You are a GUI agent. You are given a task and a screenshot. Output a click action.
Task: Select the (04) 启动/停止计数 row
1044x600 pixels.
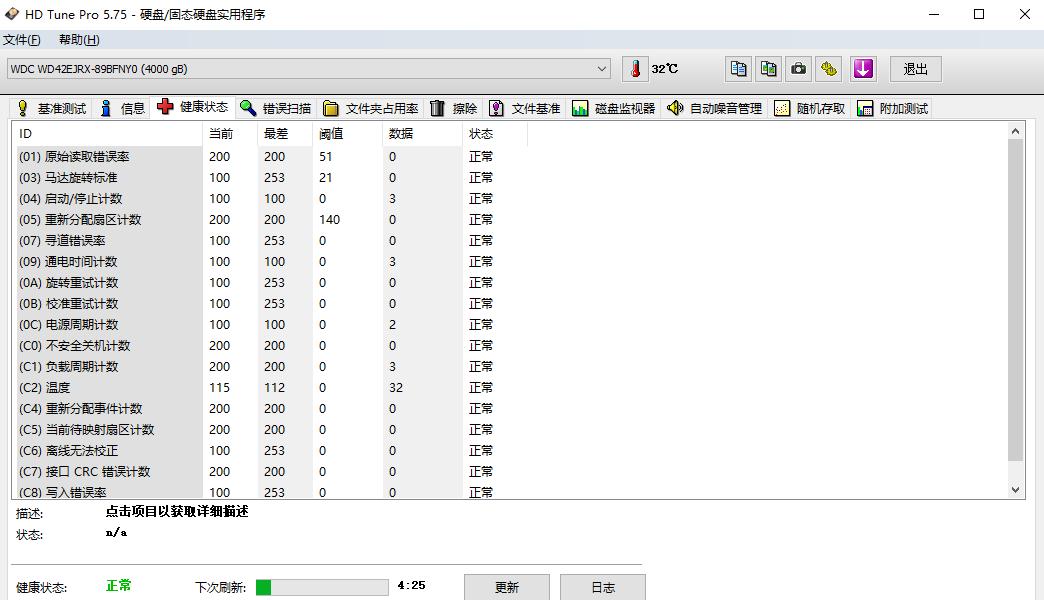(x=270, y=198)
